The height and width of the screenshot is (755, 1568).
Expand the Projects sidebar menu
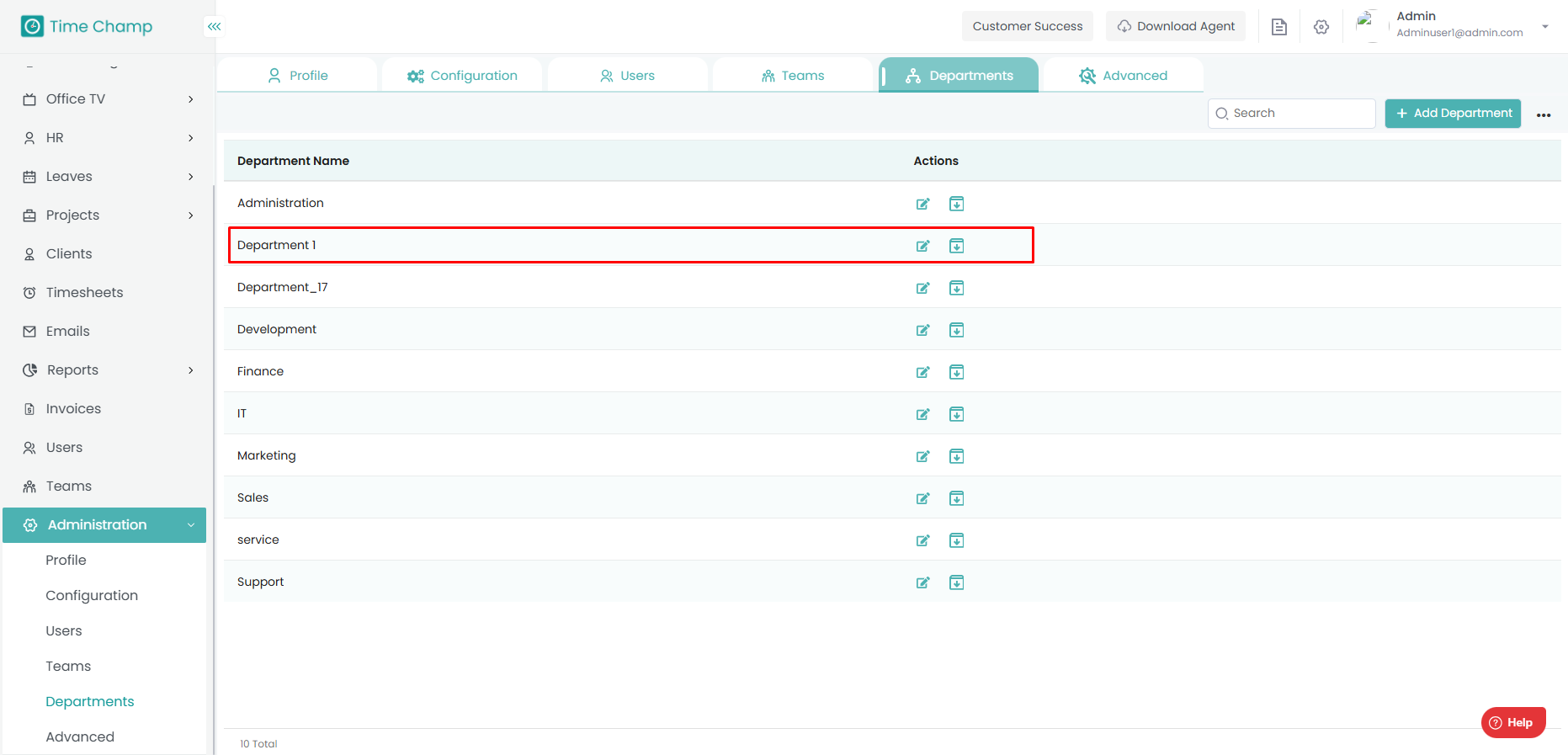click(191, 215)
